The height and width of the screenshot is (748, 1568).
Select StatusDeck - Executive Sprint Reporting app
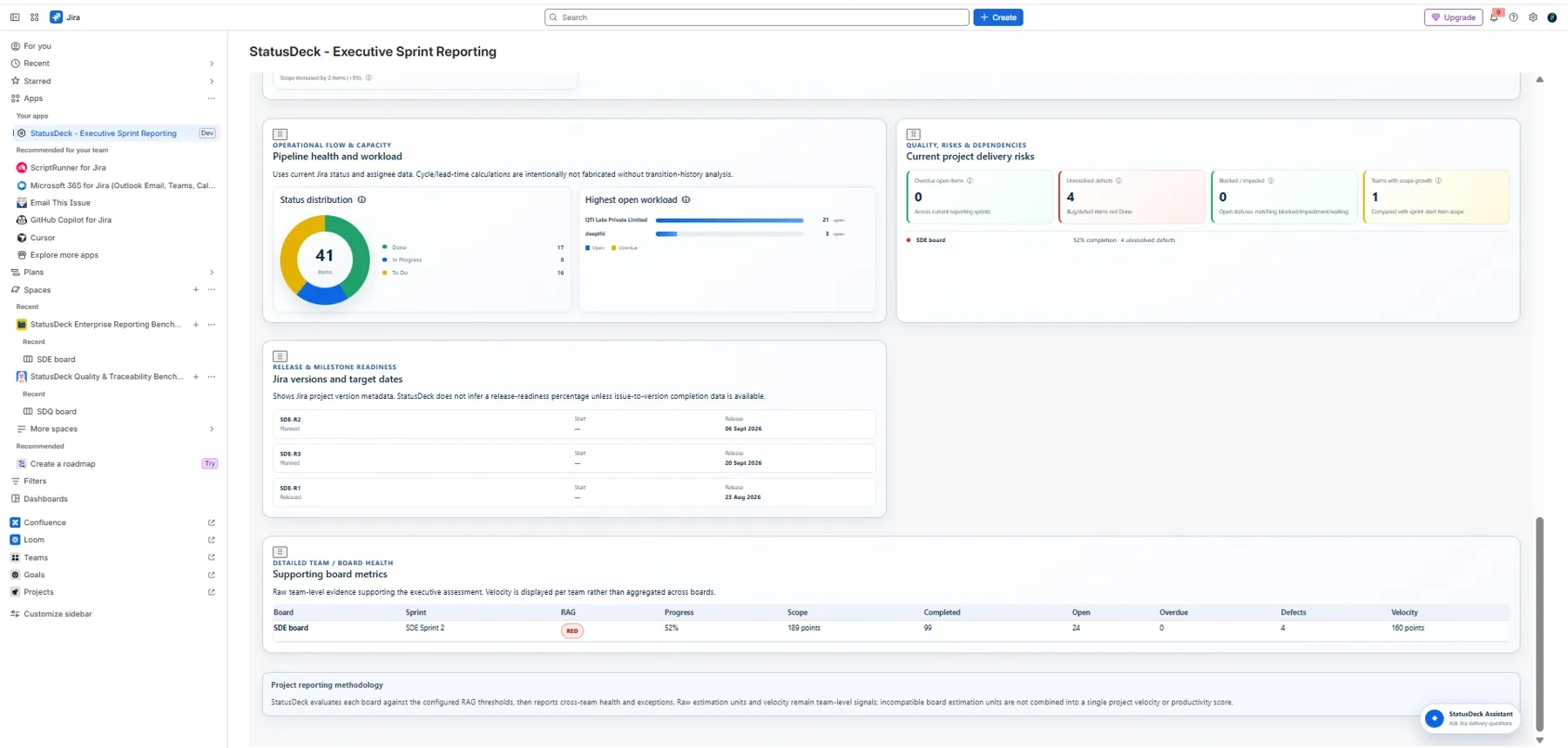coord(103,133)
